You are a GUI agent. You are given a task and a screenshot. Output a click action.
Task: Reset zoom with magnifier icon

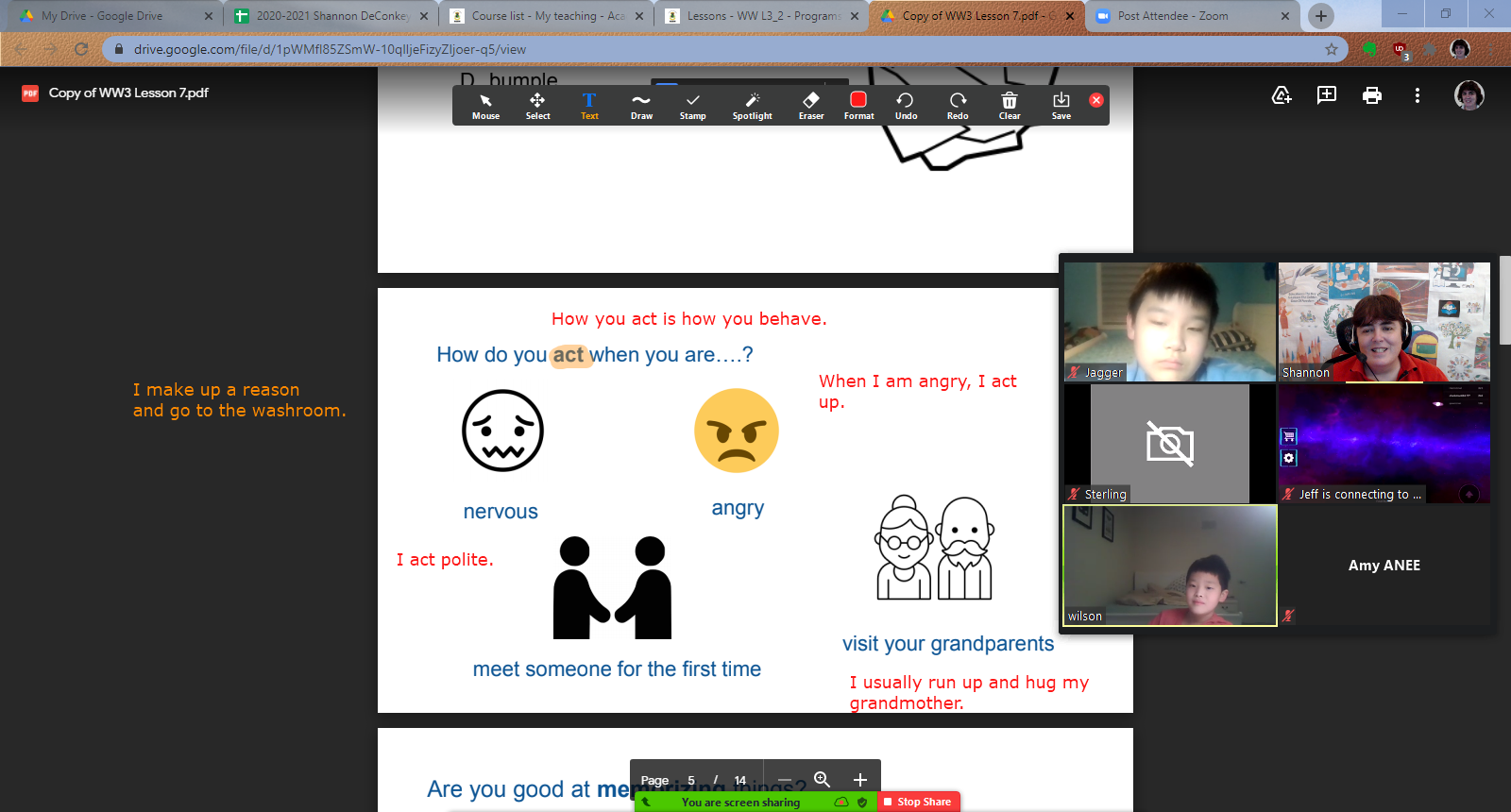click(822, 780)
